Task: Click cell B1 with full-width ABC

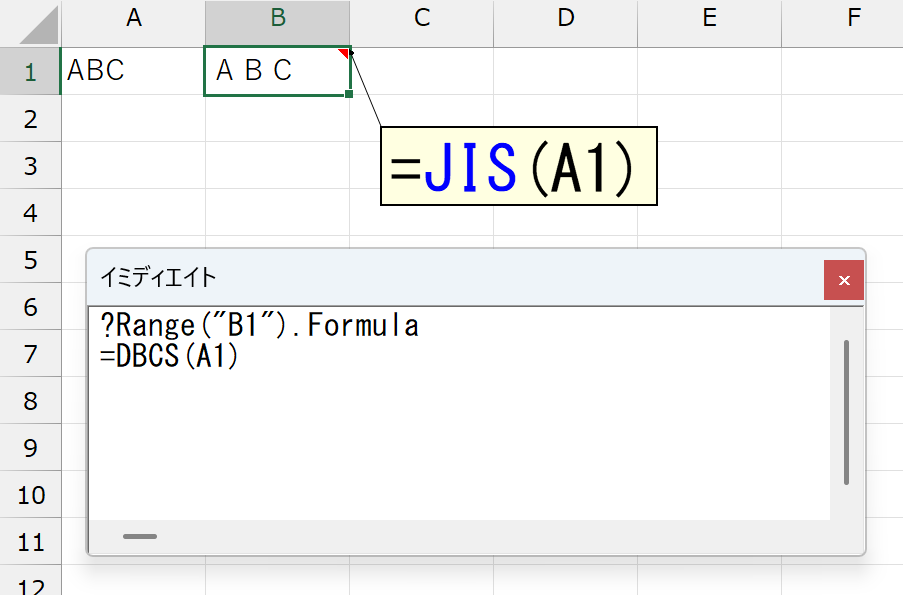Action: pyautogui.click(x=277, y=71)
